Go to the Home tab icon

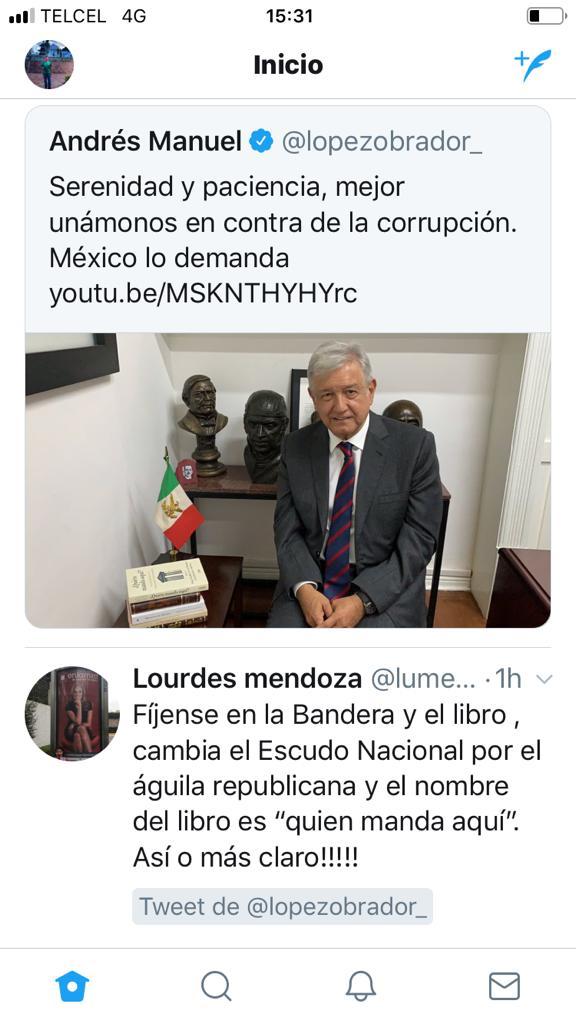72,985
